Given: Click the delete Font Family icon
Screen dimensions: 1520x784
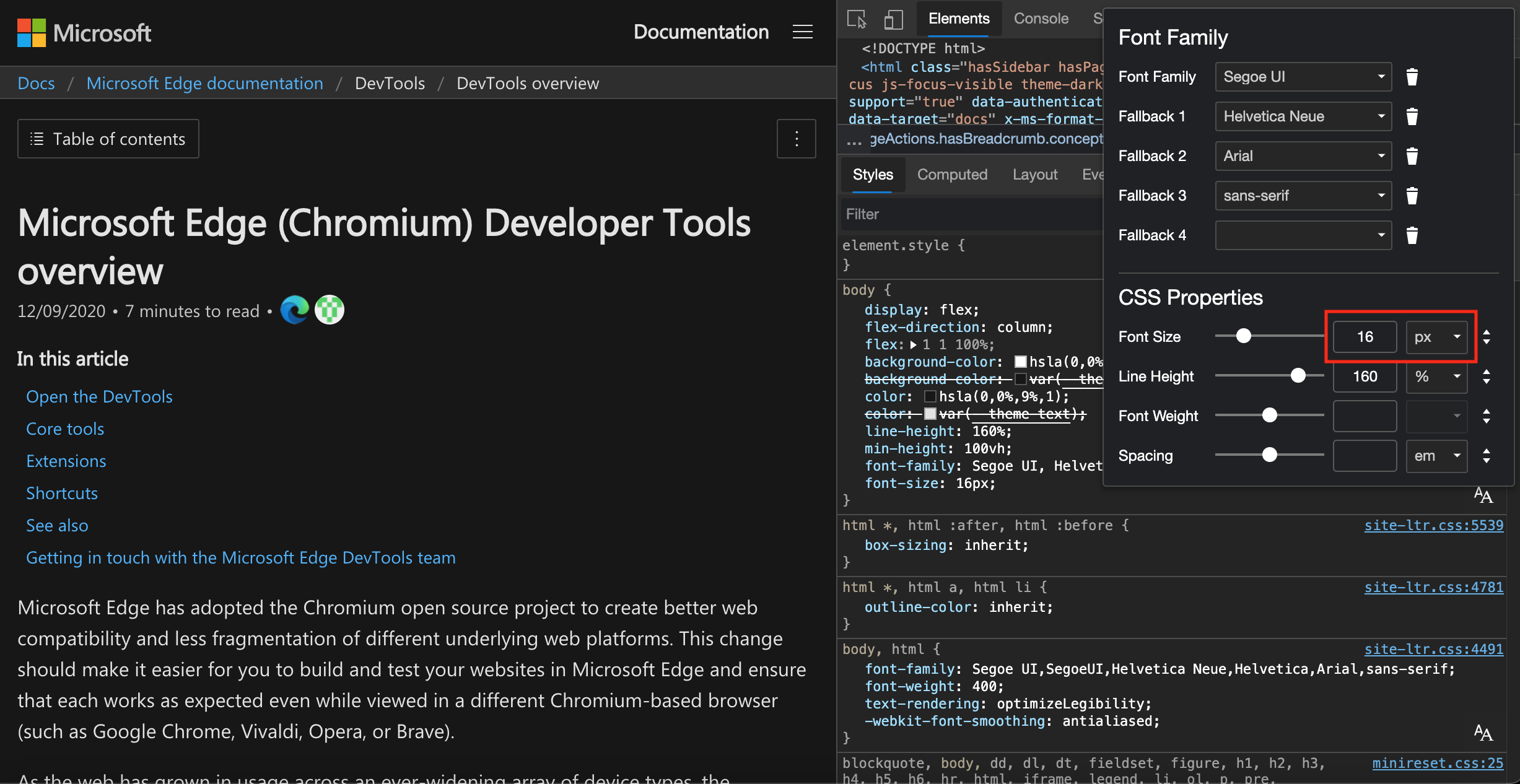Looking at the screenshot, I should 1411,76.
